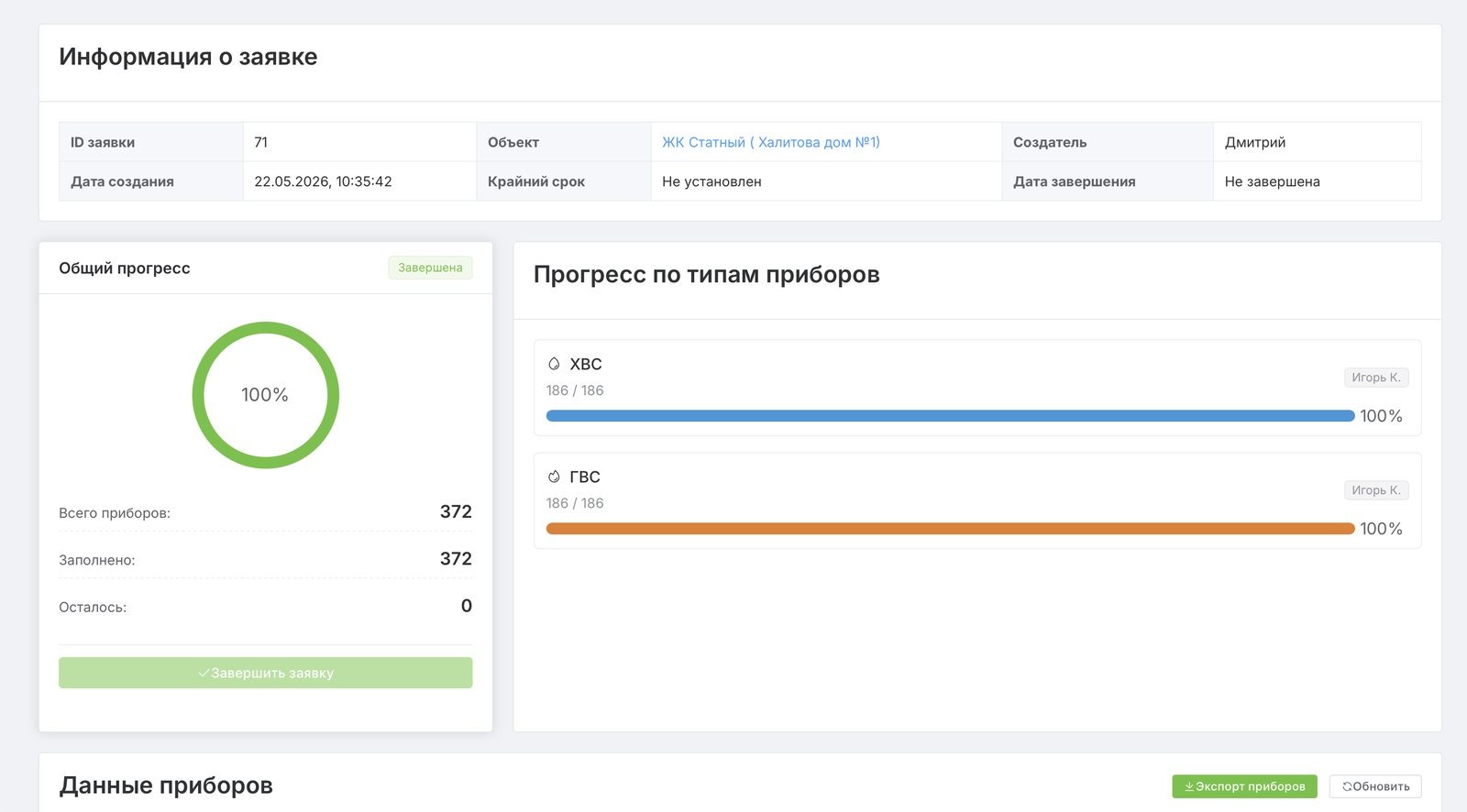Click the 100% label of ХВС bar
This screenshot has height=812, width=1467.
pyautogui.click(x=1381, y=416)
